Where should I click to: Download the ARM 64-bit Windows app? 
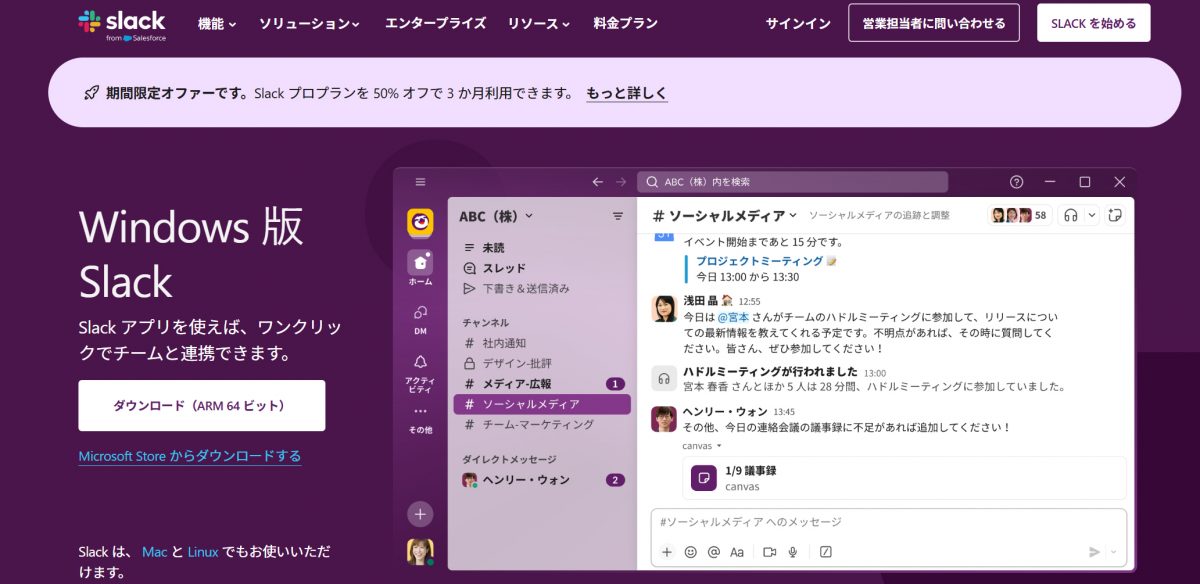pos(202,406)
